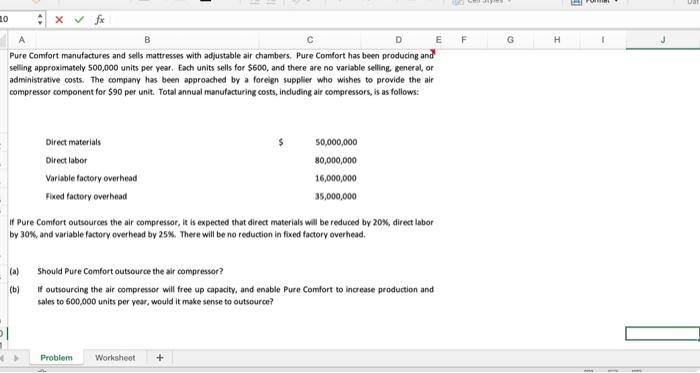Click the 'Pure Comfort manufactures' problem paragraph

click(x=221, y=74)
